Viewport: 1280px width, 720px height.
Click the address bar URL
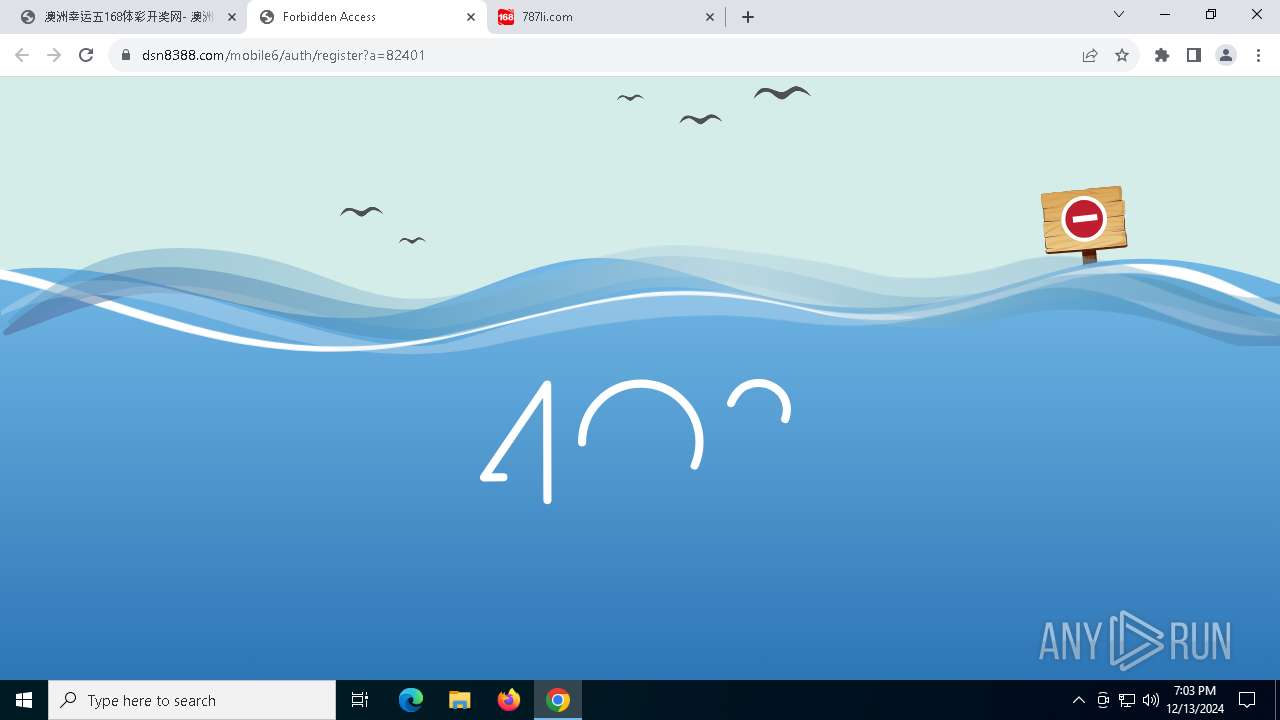coord(284,55)
